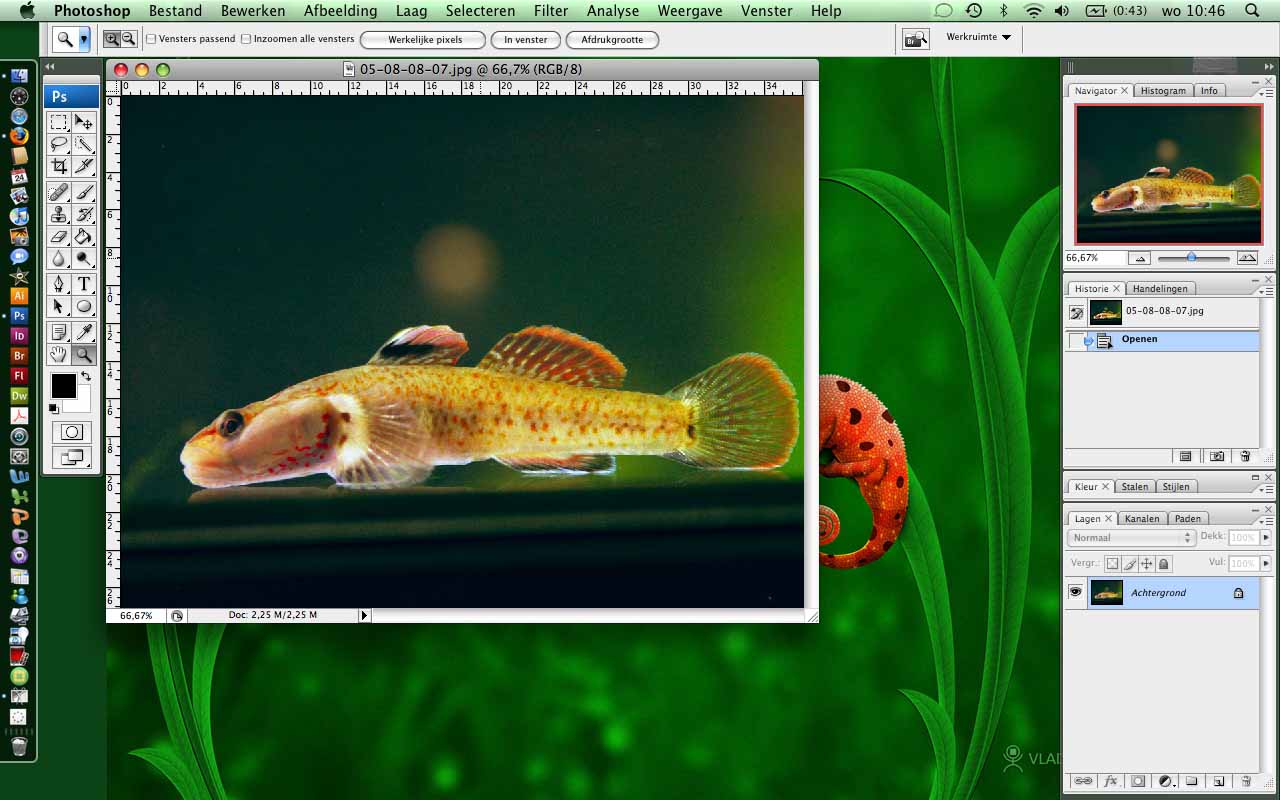Open the Vul fill slider arrow
The image size is (1280, 800).
(x=1266, y=564)
